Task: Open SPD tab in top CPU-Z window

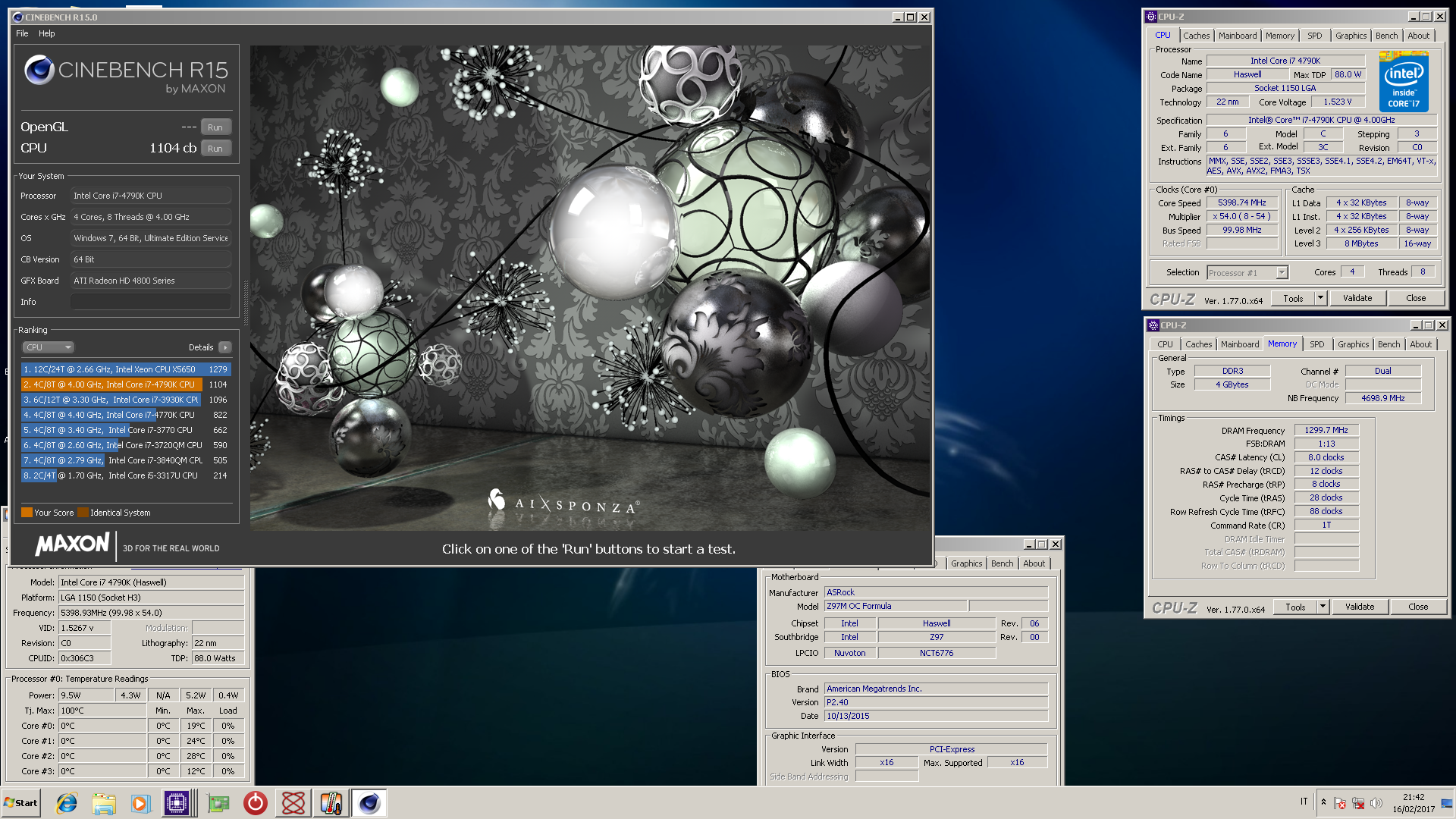Action: [x=1314, y=36]
